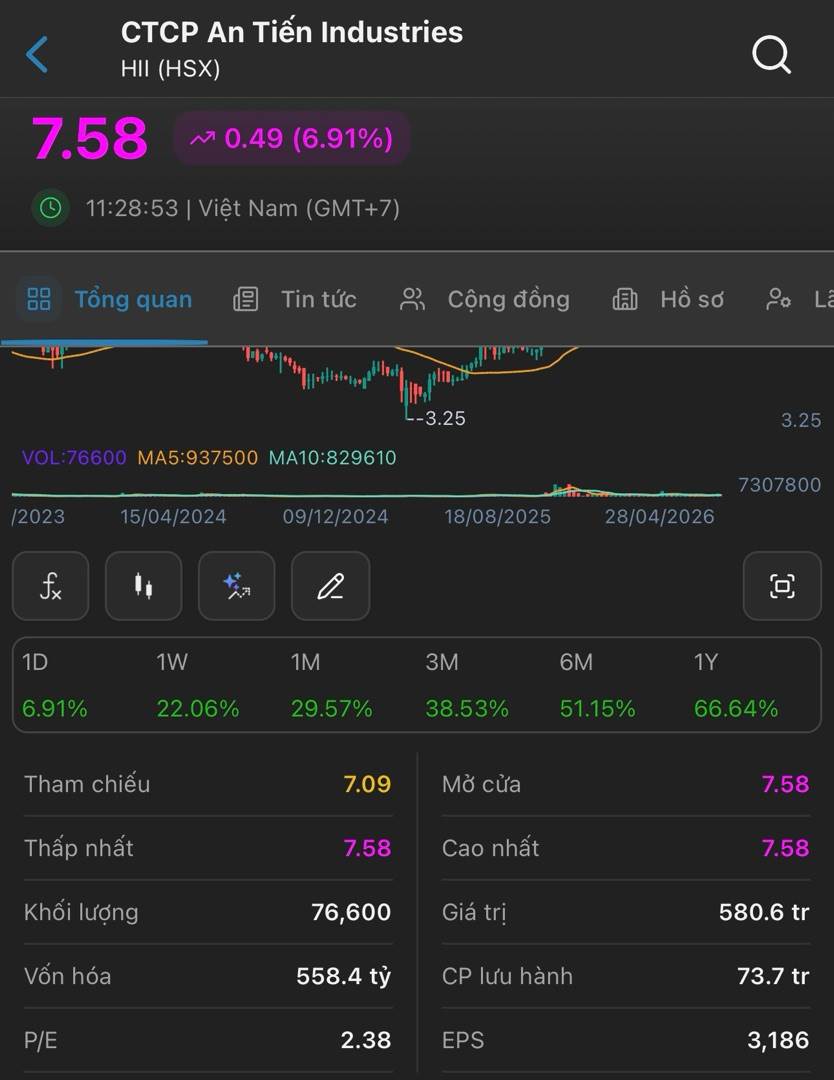Tap the 0.49 (6.91%) change badge
The height and width of the screenshot is (1080, 834).
291,138
